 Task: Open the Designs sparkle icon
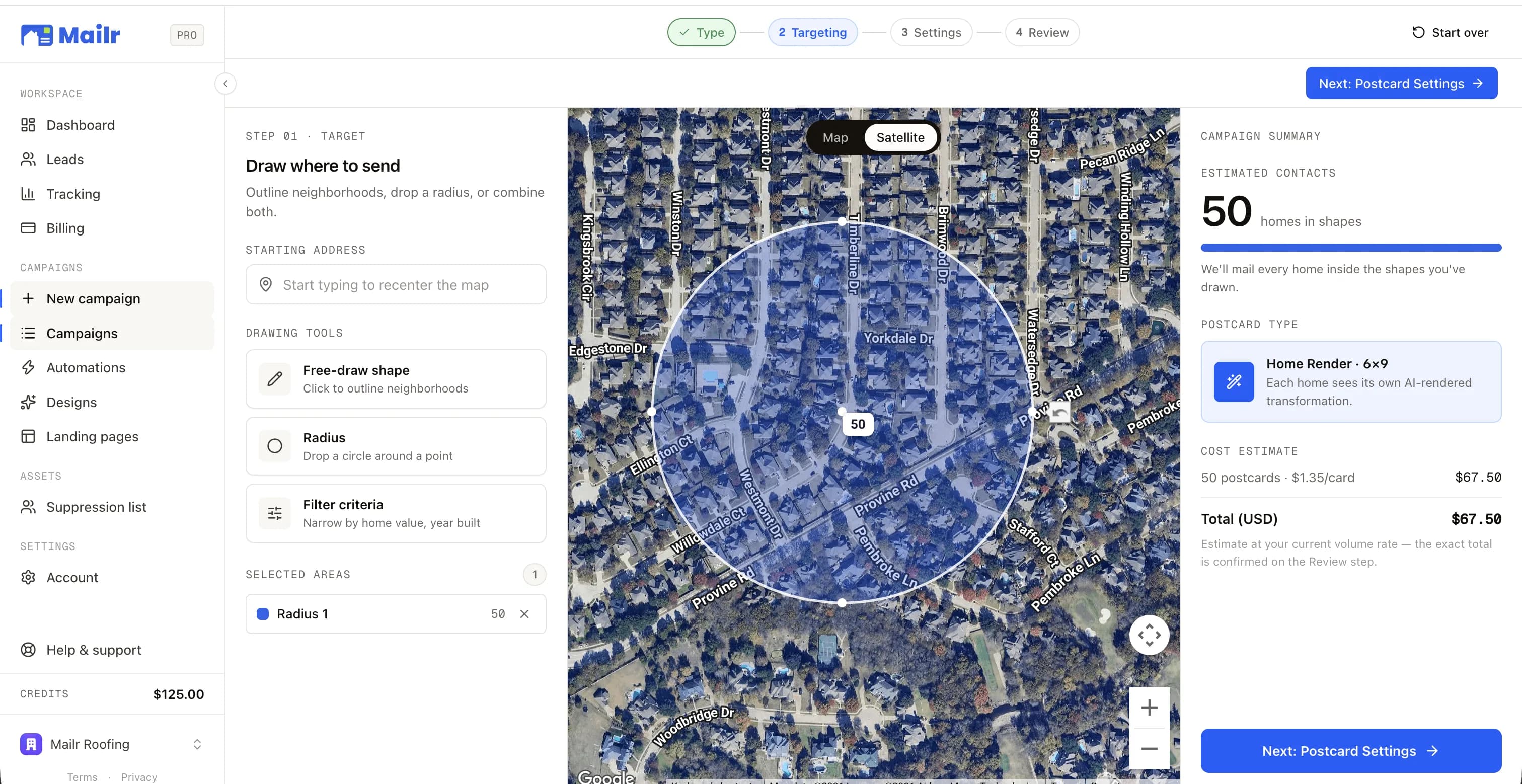pyautogui.click(x=28, y=402)
